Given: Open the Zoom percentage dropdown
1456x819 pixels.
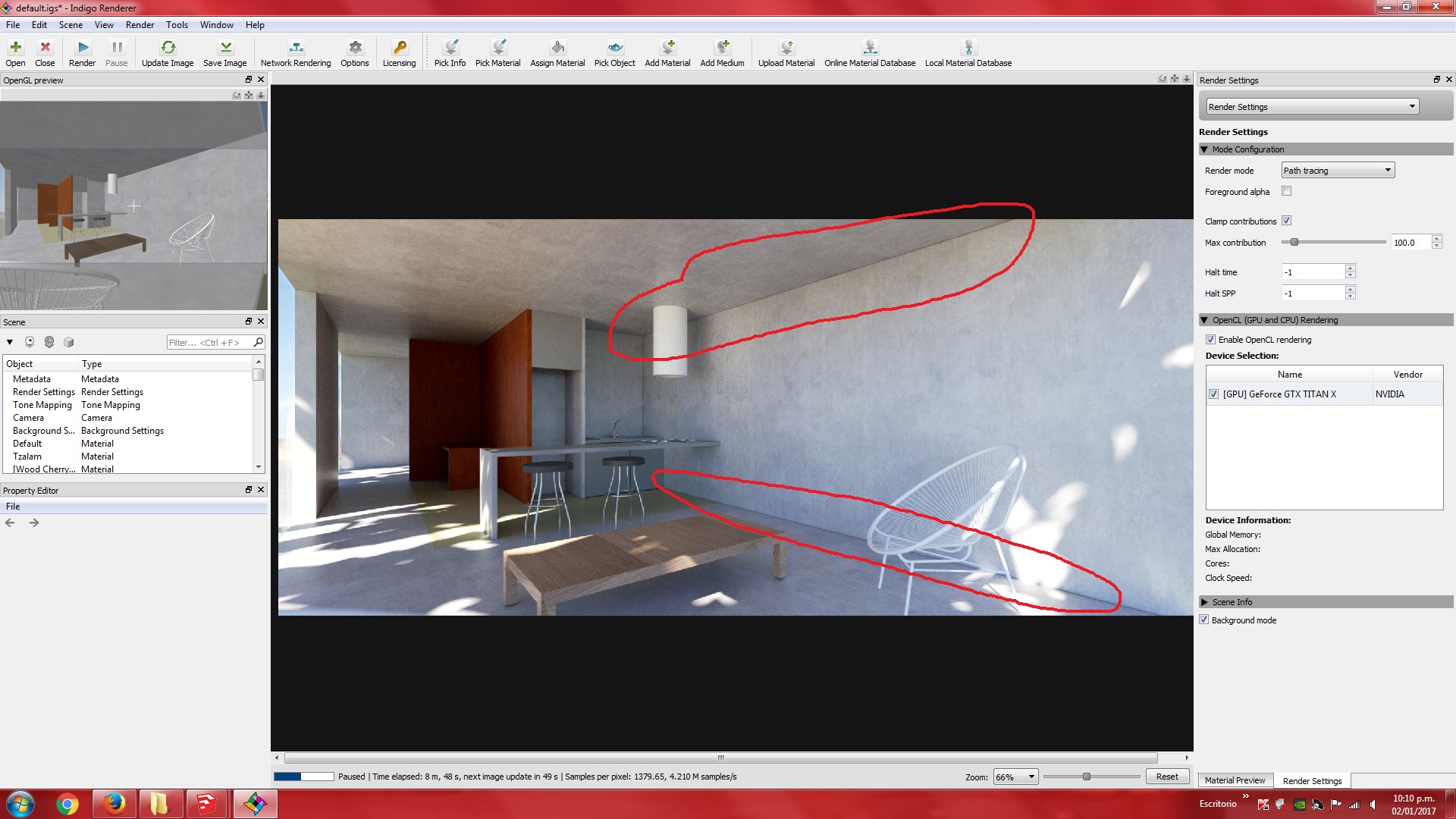Looking at the screenshot, I should click(x=1015, y=777).
